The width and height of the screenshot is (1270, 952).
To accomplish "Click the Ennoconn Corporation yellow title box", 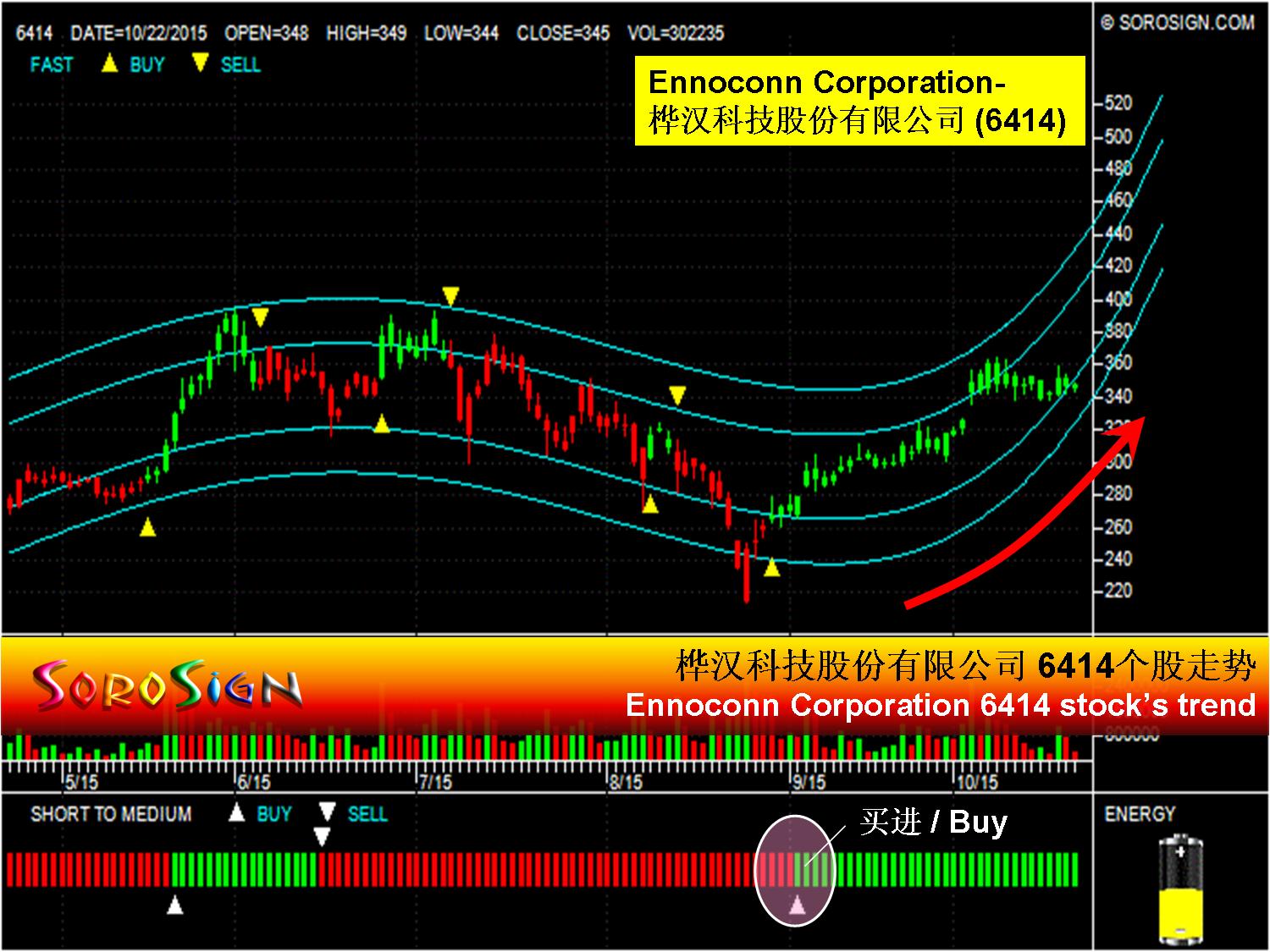I will click(x=860, y=101).
